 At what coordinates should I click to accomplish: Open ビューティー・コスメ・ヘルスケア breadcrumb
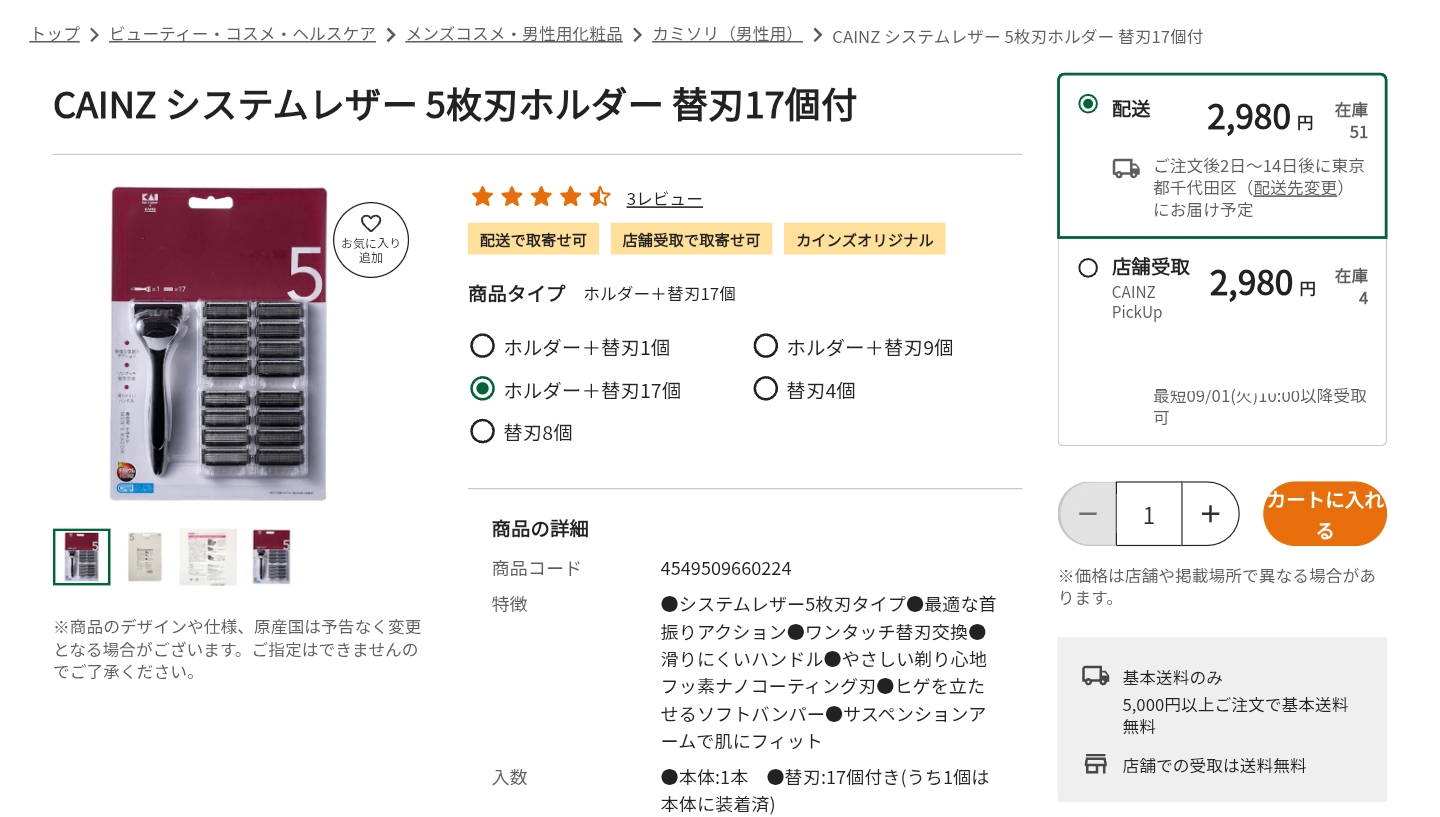(x=242, y=34)
